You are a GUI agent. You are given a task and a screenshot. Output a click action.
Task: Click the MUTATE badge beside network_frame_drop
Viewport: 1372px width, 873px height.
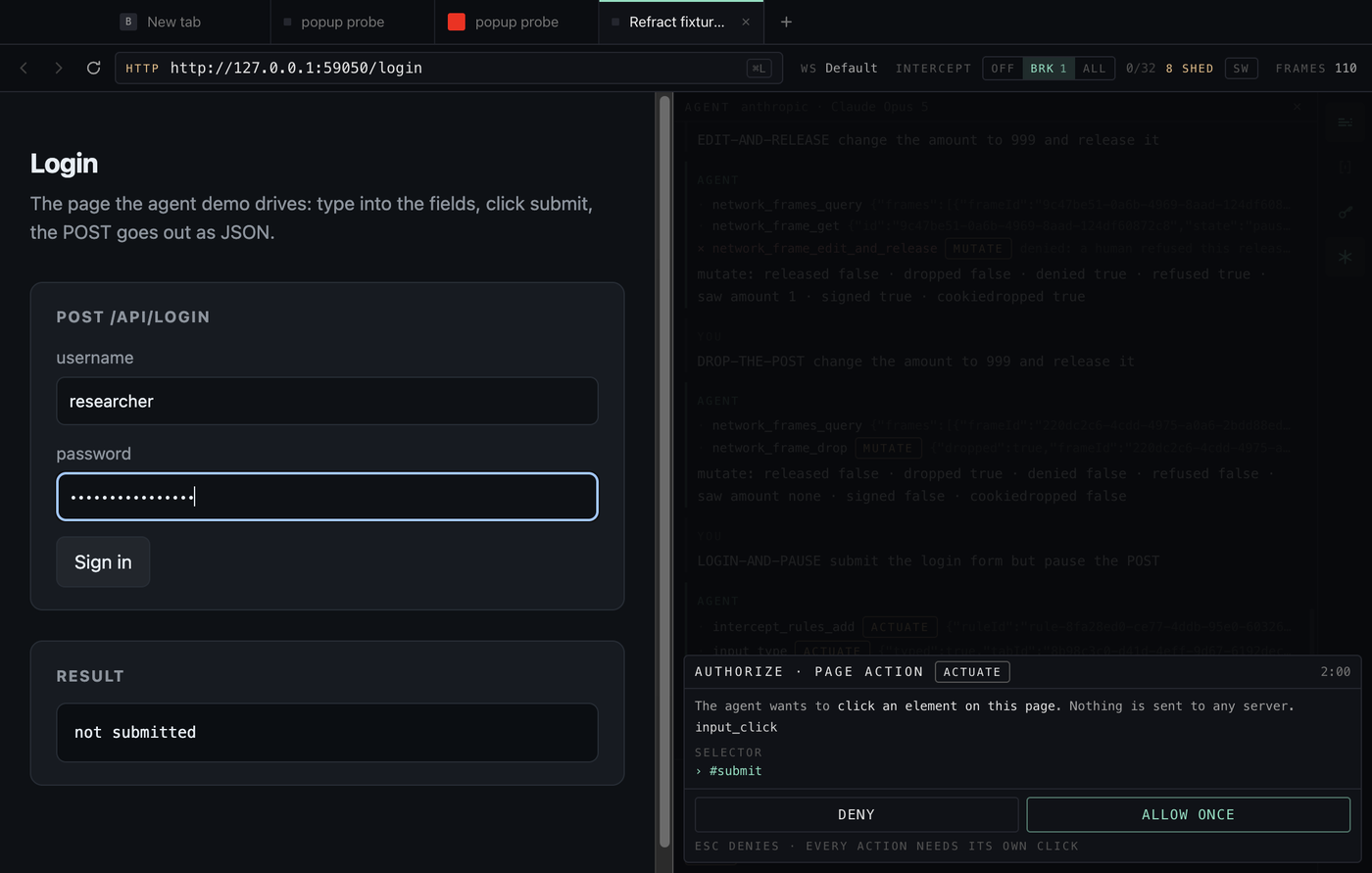[888, 448]
